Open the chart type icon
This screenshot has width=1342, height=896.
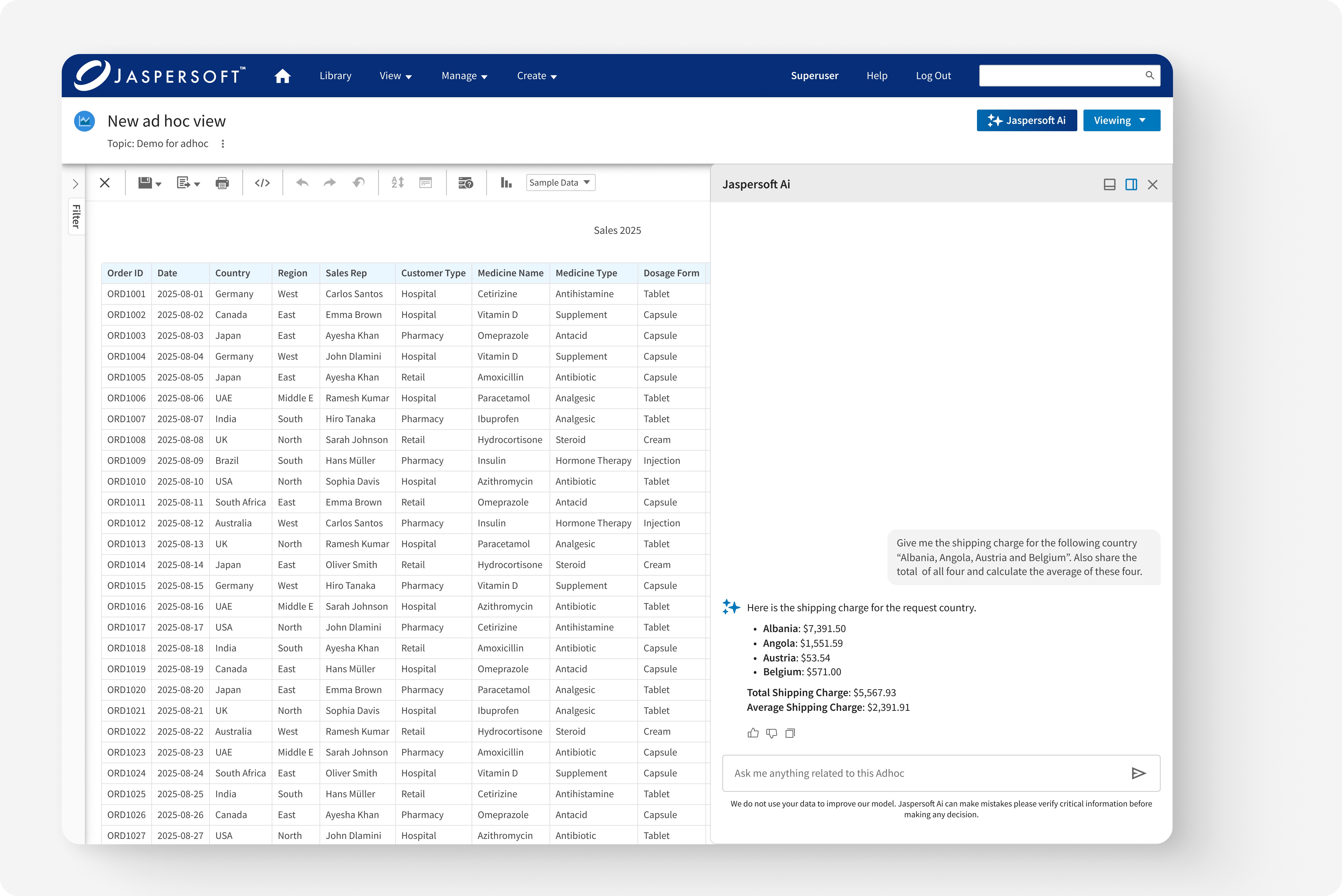point(506,183)
